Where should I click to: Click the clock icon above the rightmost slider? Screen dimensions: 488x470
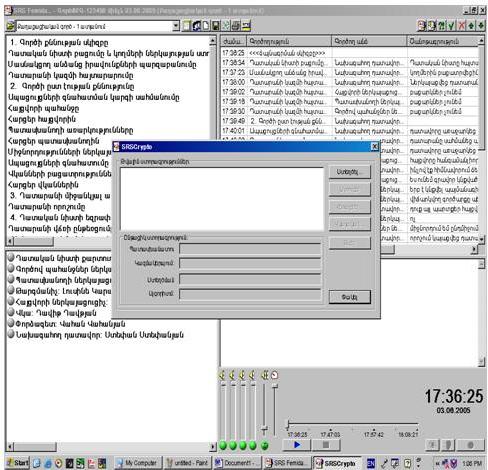[x=274, y=375]
